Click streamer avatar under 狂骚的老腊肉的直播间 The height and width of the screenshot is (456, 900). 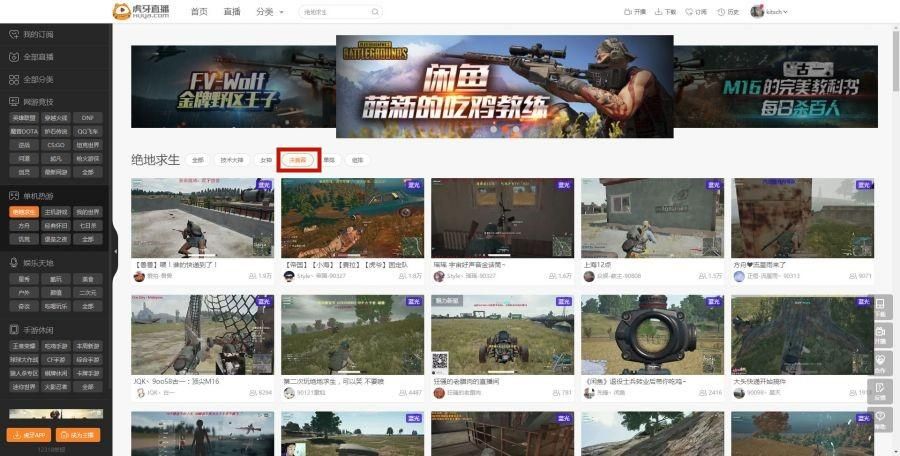[439, 393]
